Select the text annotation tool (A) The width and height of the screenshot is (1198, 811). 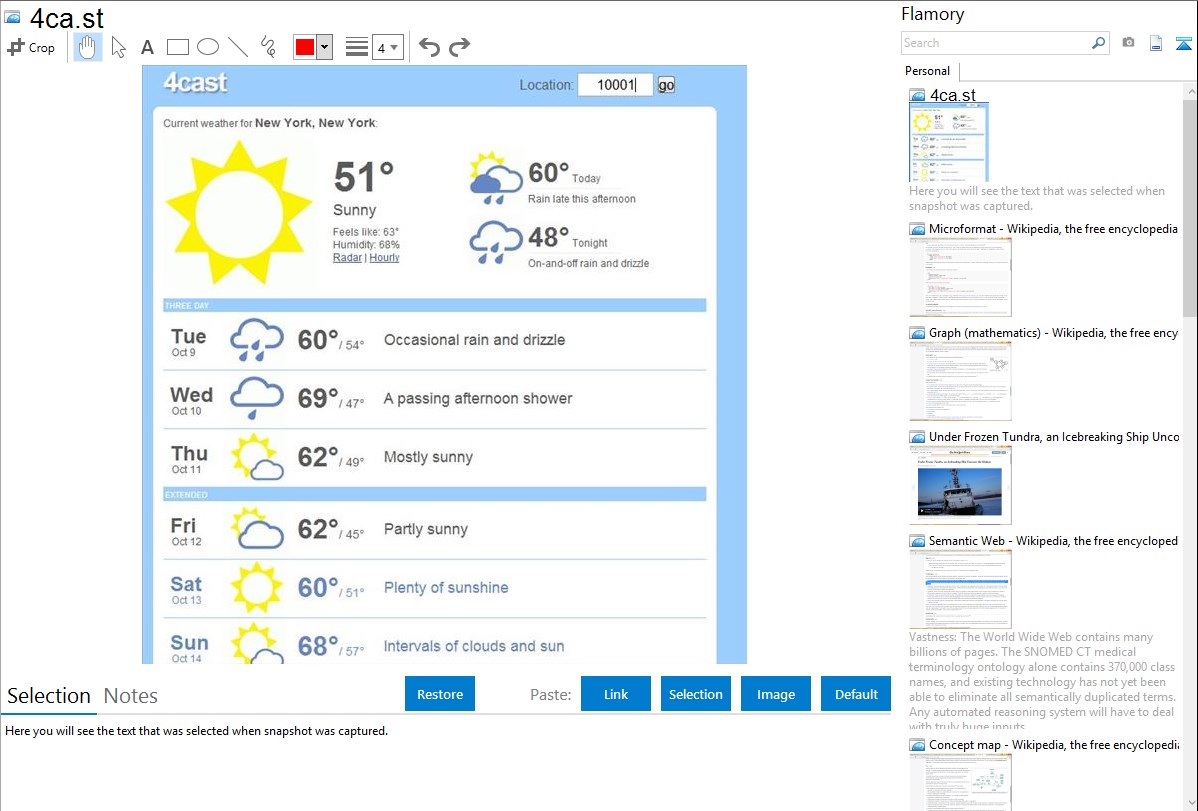coord(147,47)
